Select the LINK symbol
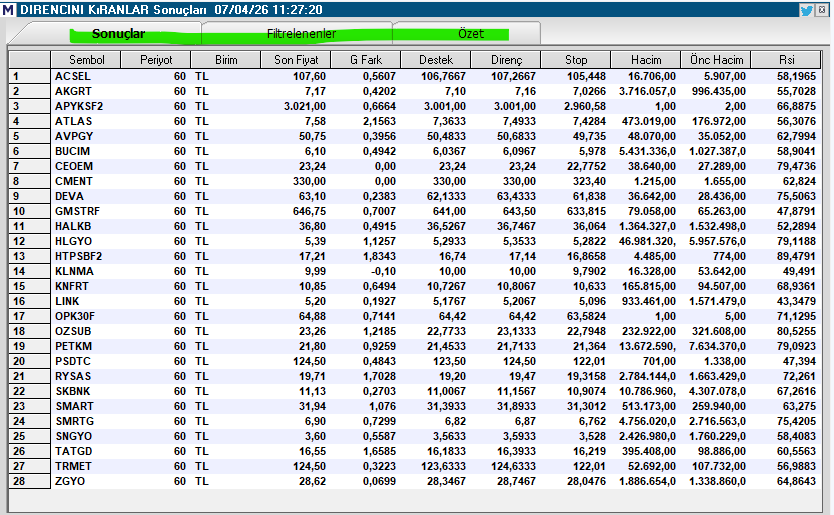This screenshot has height=515, width=834. click(x=67, y=301)
